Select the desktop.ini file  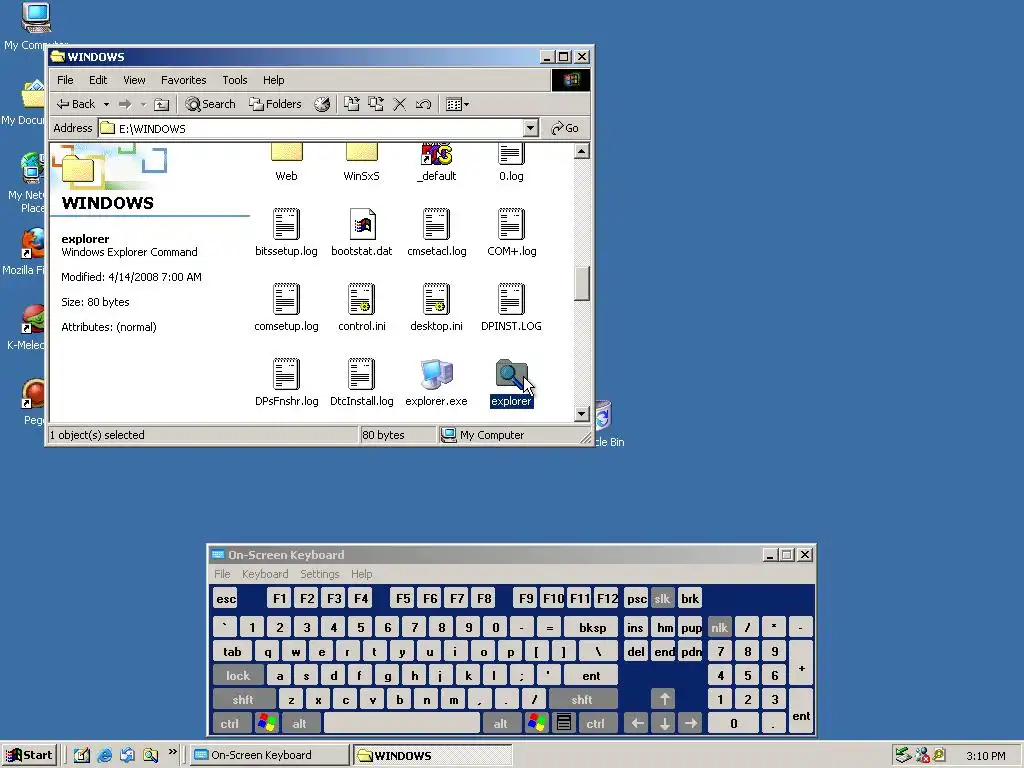436,307
